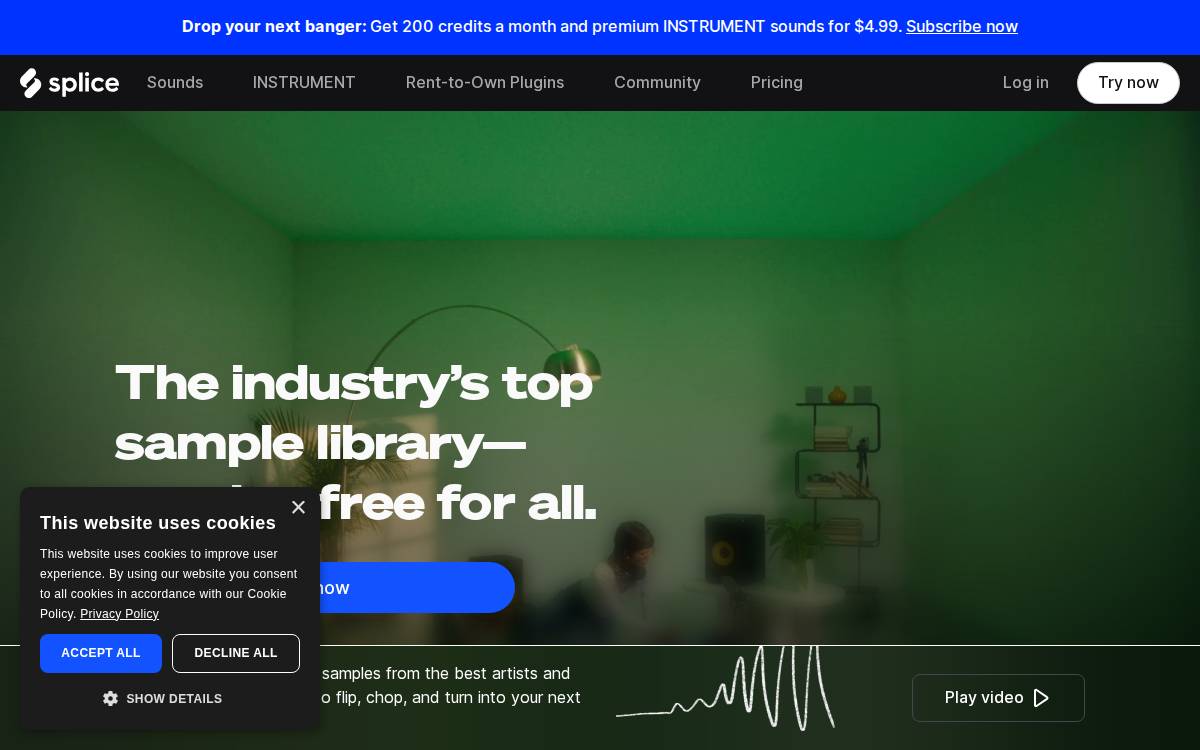
Task: Click Log in
Action: [x=1026, y=83]
